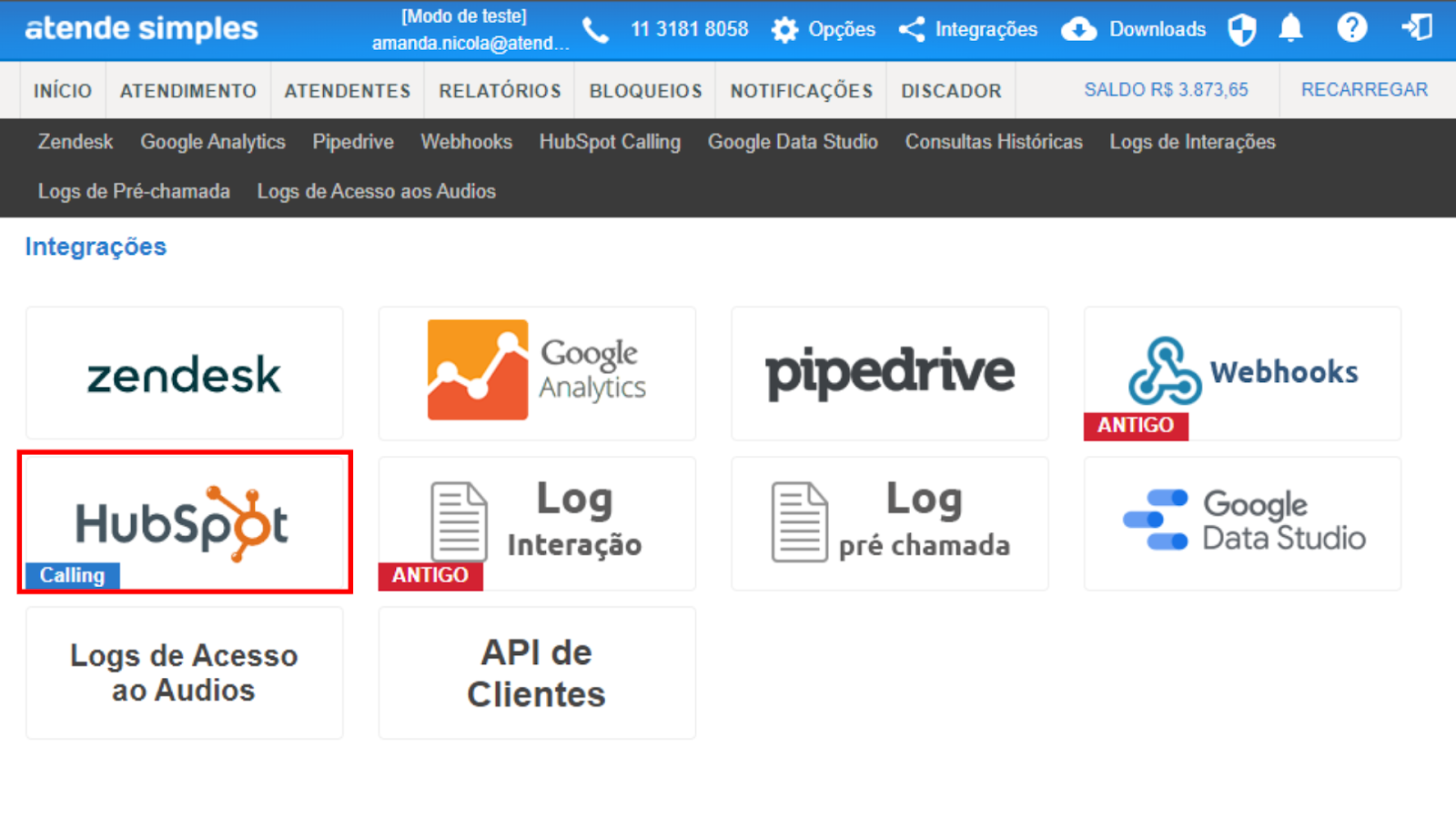
Task: Select Google Analytics in dark submenu
Action: 213,142
